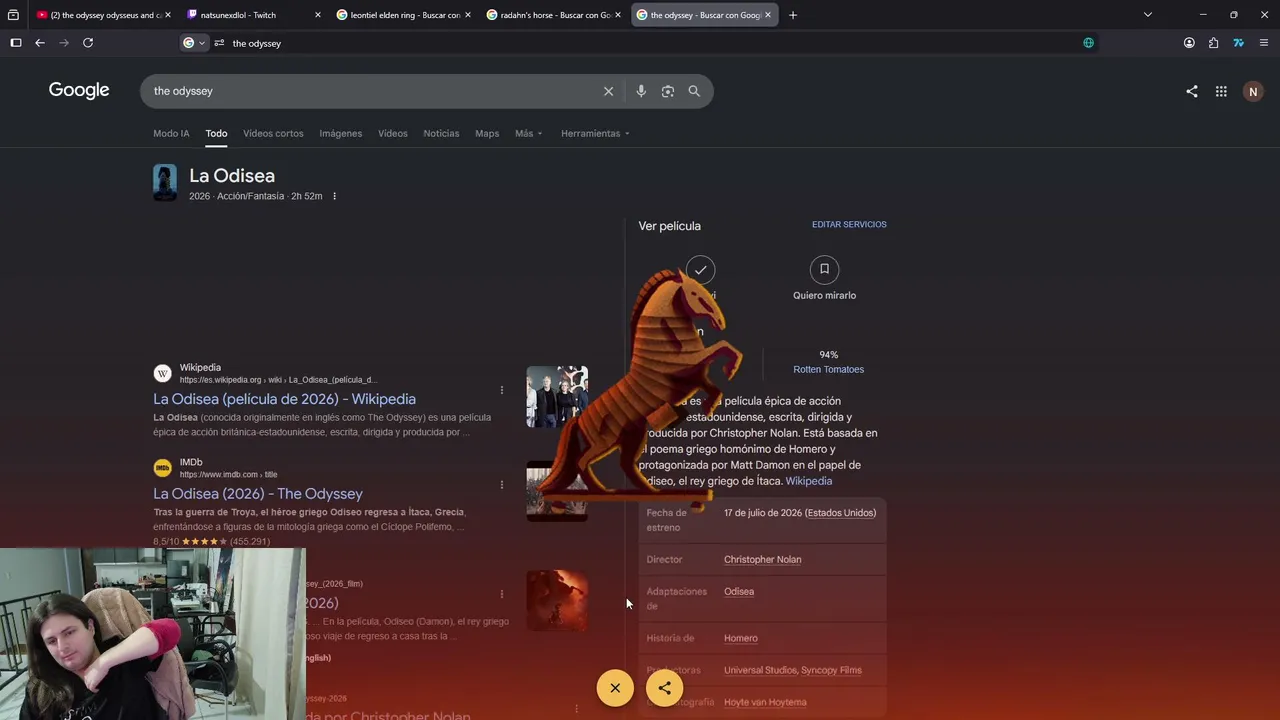Share the horse easter egg
Screen dimensions: 1280x720
coord(665,688)
